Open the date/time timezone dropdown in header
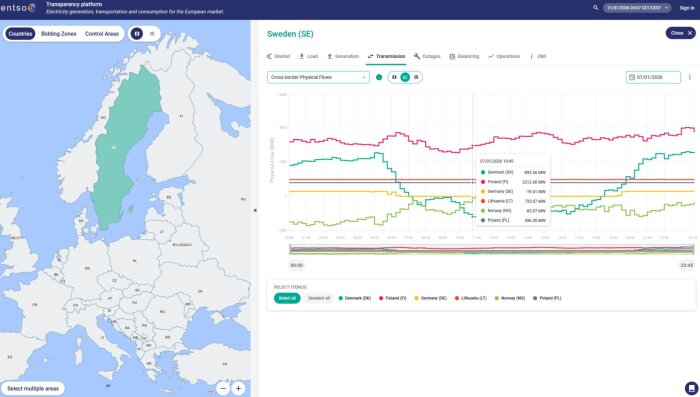Screen dimensions: 700x397 (x=637, y=8)
